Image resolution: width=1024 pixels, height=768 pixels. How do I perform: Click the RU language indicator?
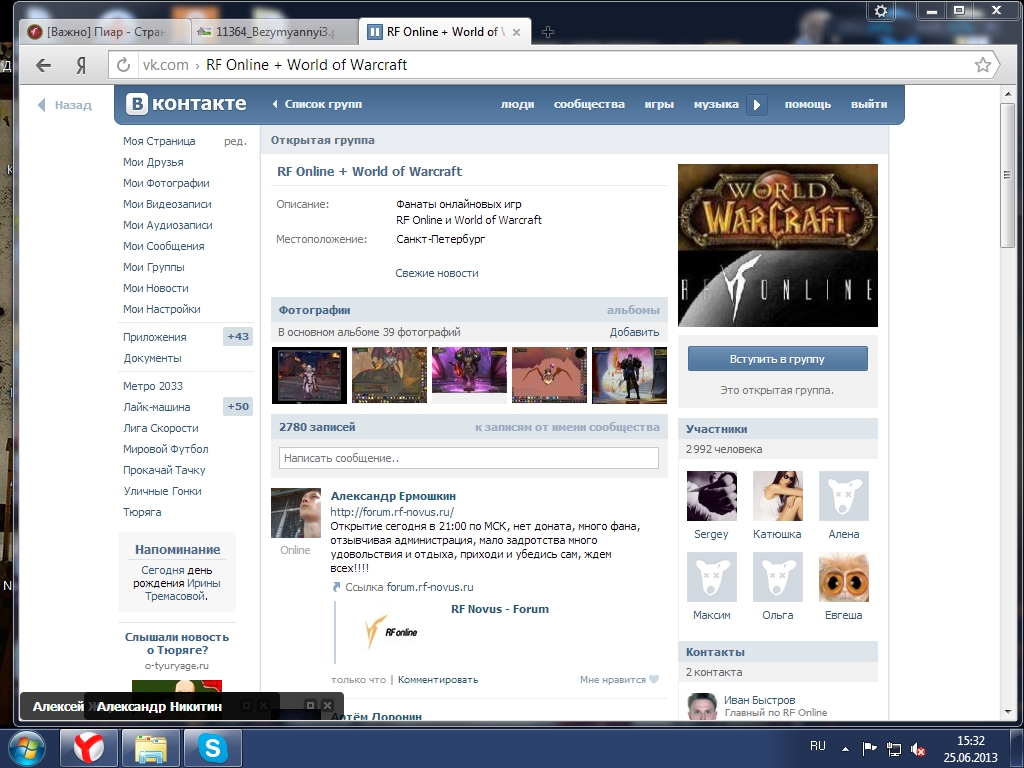coord(818,746)
